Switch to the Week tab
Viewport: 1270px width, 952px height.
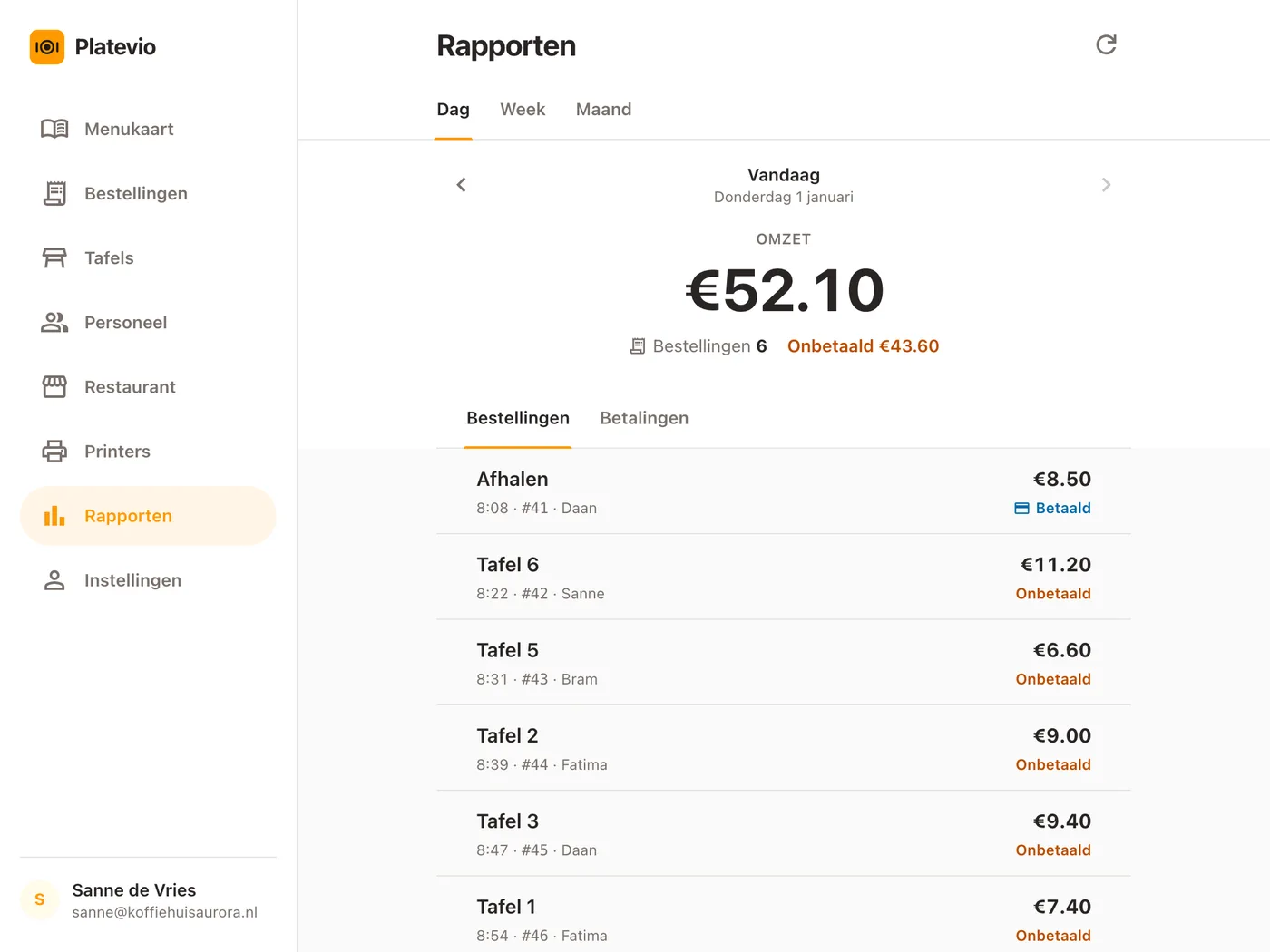(523, 110)
